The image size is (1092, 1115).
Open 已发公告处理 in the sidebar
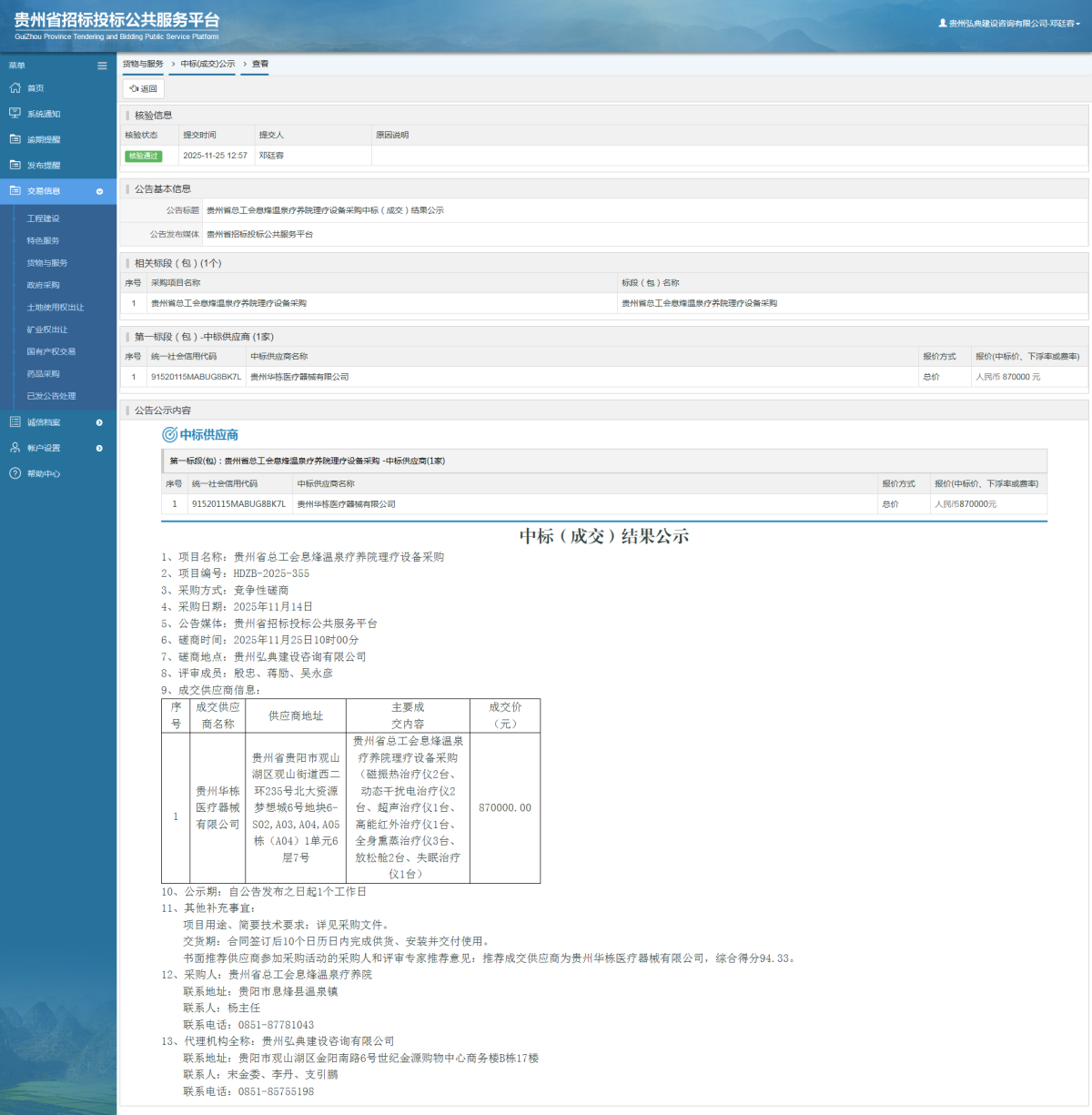coord(51,396)
